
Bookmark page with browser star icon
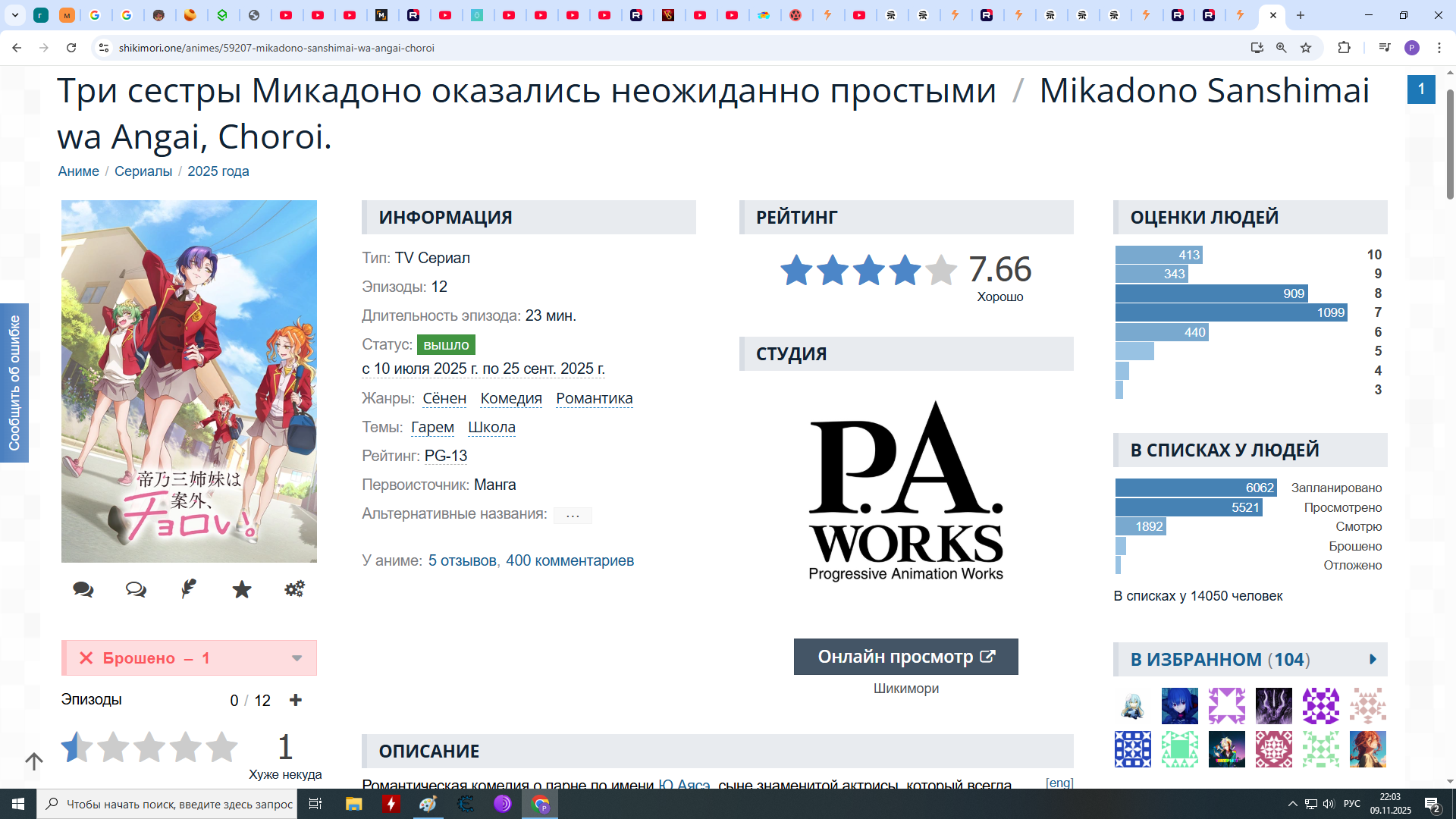[x=1306, y=48]
